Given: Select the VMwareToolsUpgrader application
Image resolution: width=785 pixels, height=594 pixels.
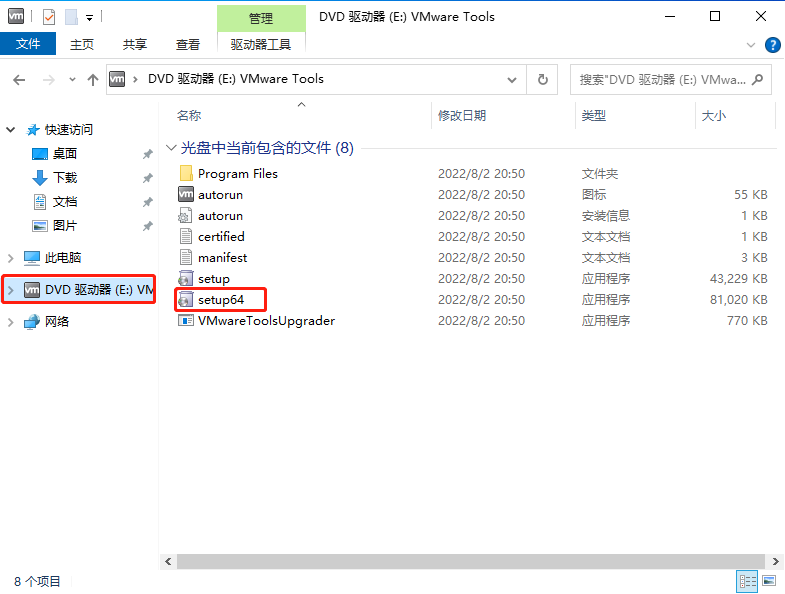Looking at the screenshot, I should point(266,321).
